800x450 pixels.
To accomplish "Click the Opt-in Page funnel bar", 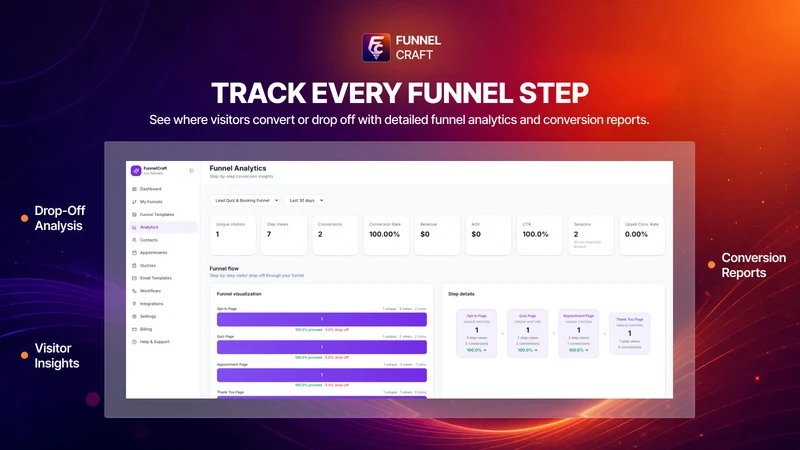I will click(x=322, y=319).
